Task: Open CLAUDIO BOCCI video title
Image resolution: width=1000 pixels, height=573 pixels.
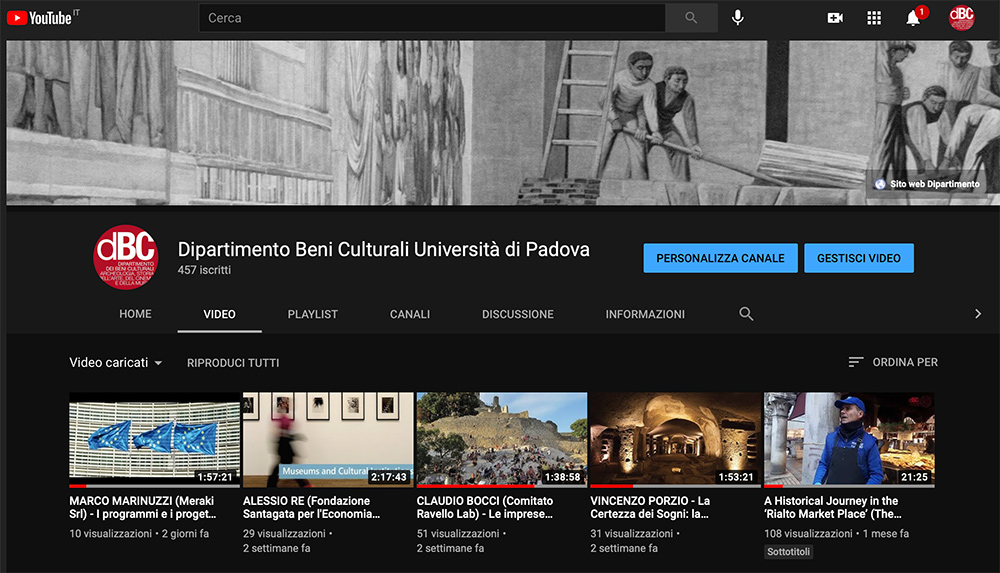Action: pos(485,507)
